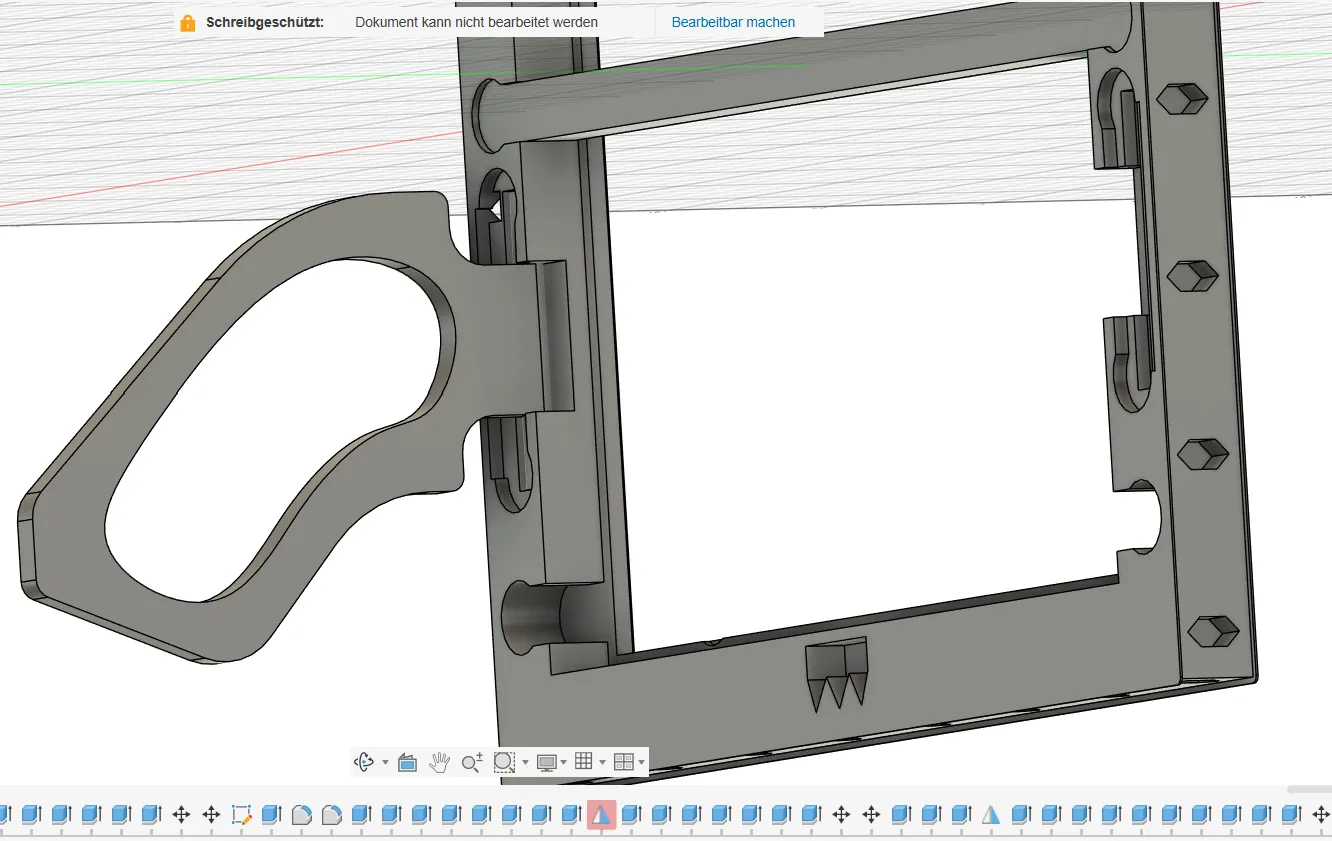The image size is (1332, 841).
Task: Select the Pan hand tool
Action: tap(439, 762)
